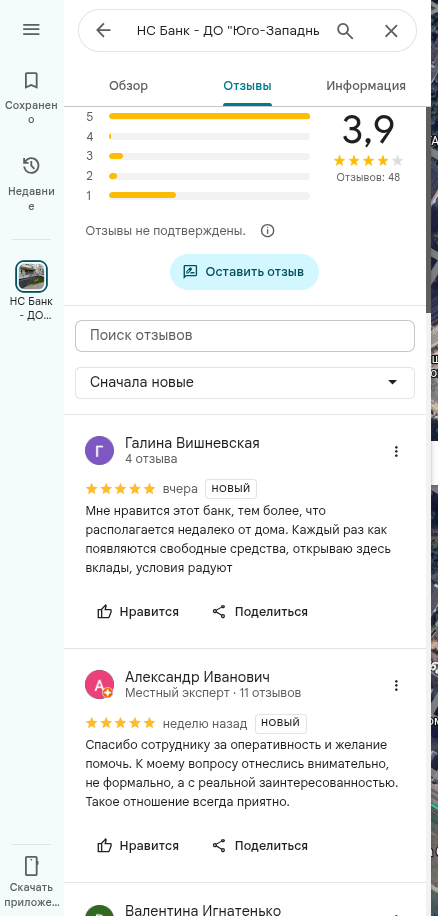Click the search box text НС Банк

228,31
